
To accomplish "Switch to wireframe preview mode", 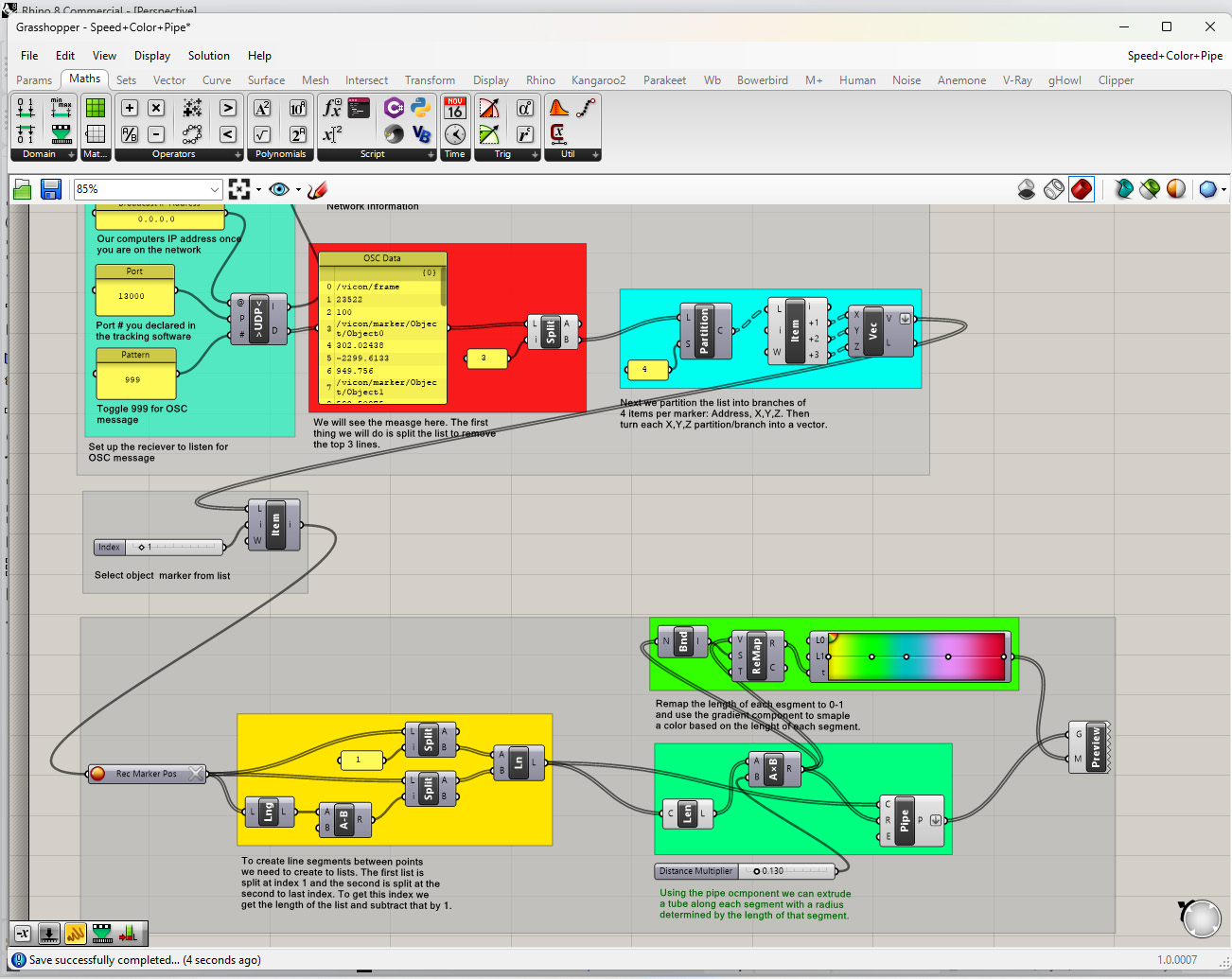I will point(1054,190).
